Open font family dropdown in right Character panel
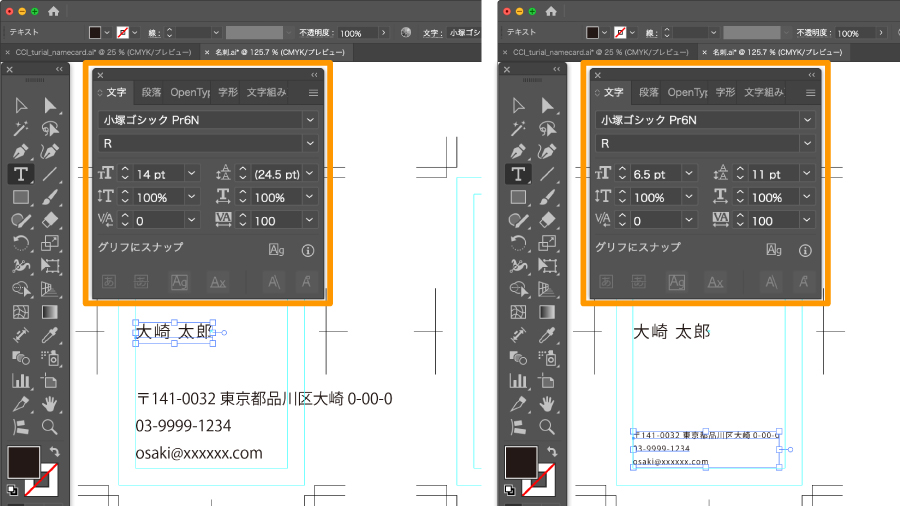 tap(808, 120)
